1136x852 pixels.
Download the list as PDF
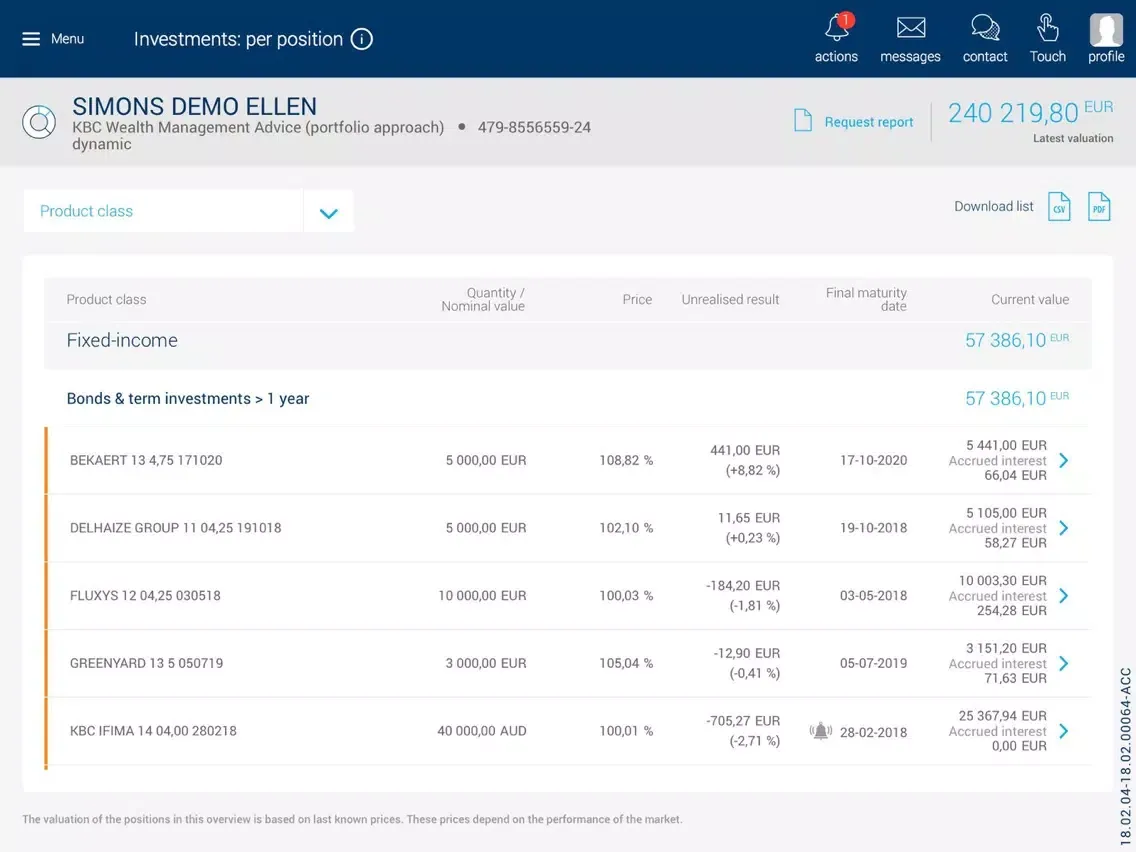pos(1099,207)
